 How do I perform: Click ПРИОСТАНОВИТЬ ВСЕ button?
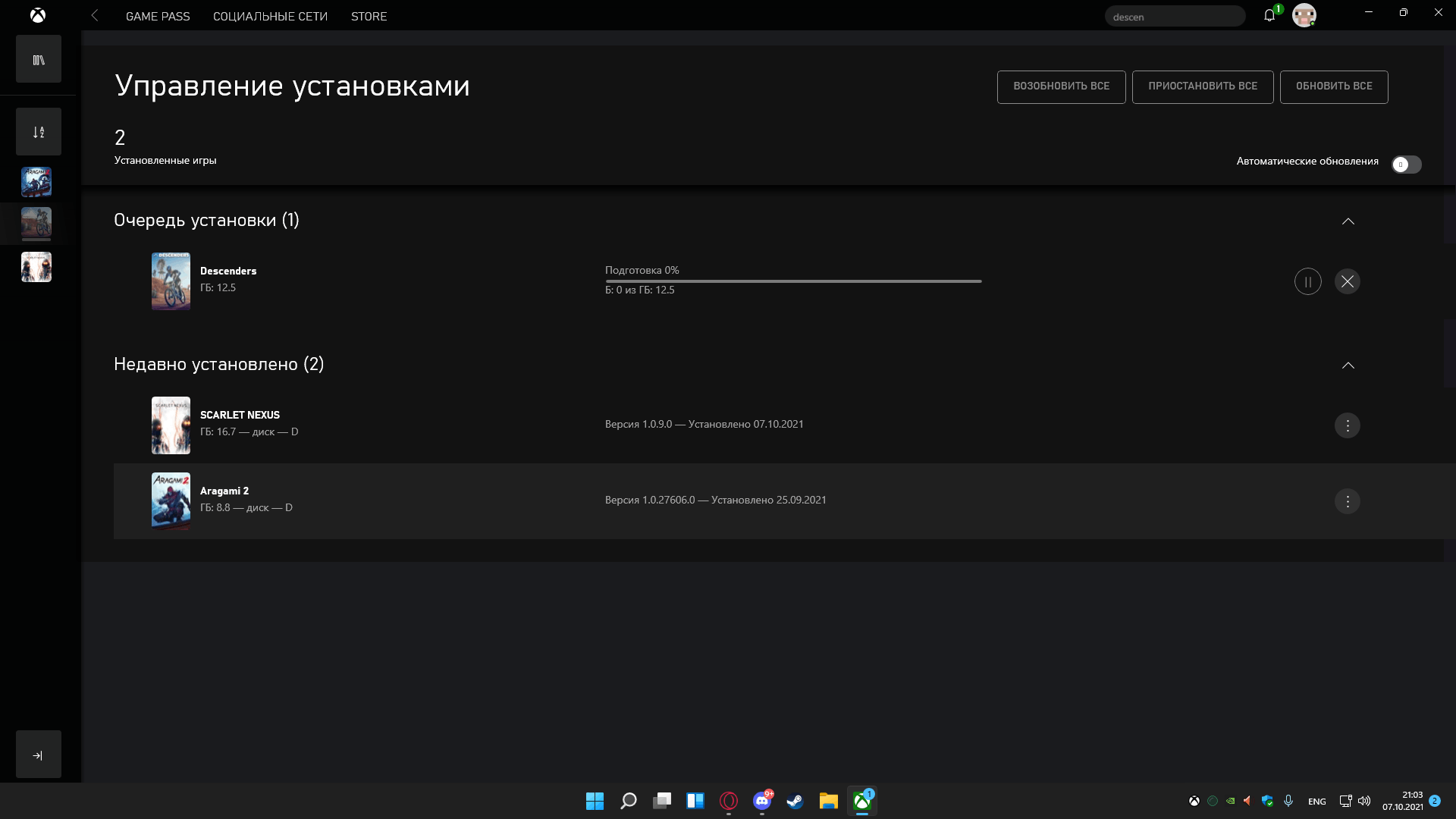click(1202, 86)
